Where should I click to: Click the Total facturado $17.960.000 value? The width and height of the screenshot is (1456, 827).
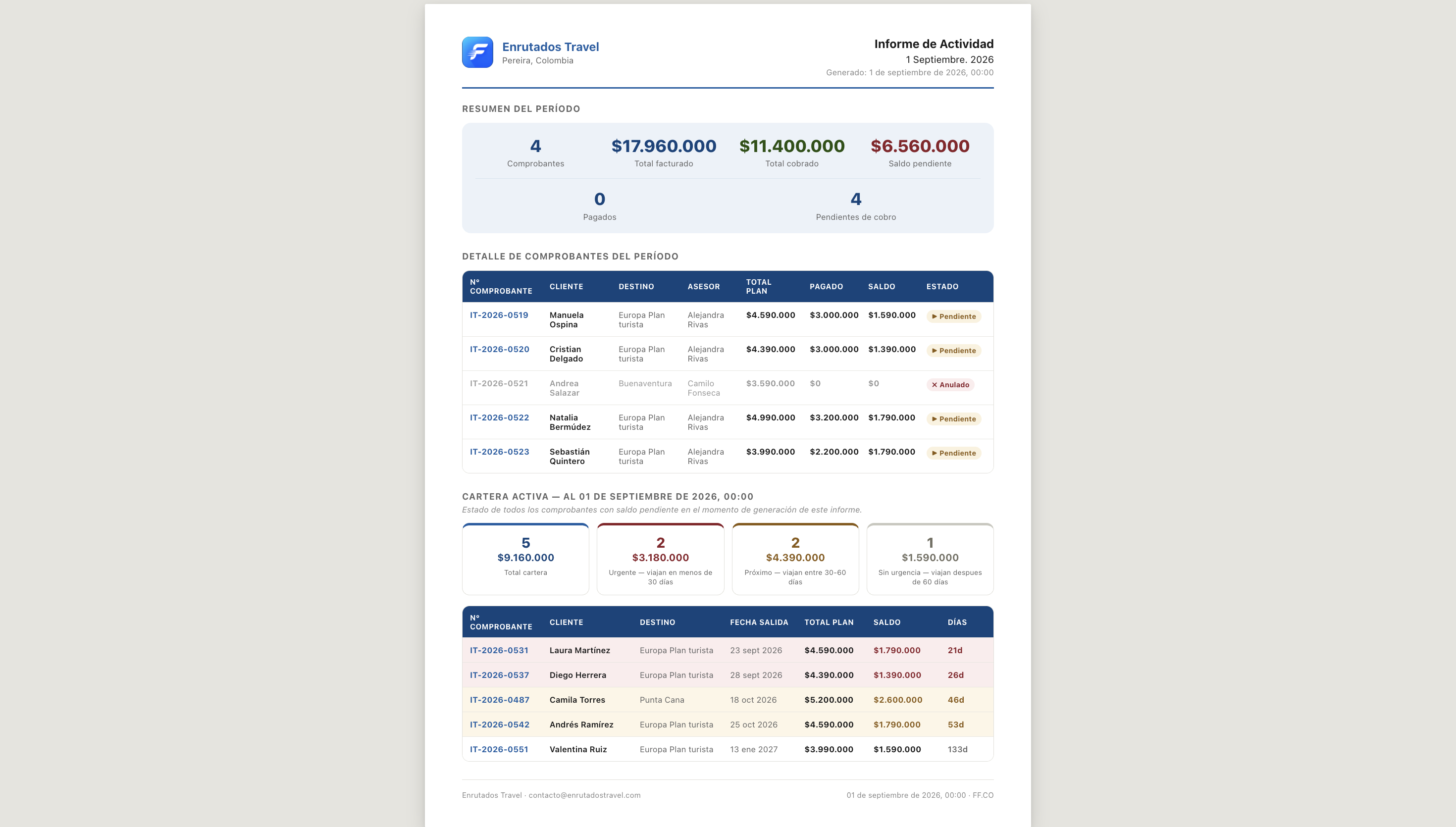(x=663, y=146)
